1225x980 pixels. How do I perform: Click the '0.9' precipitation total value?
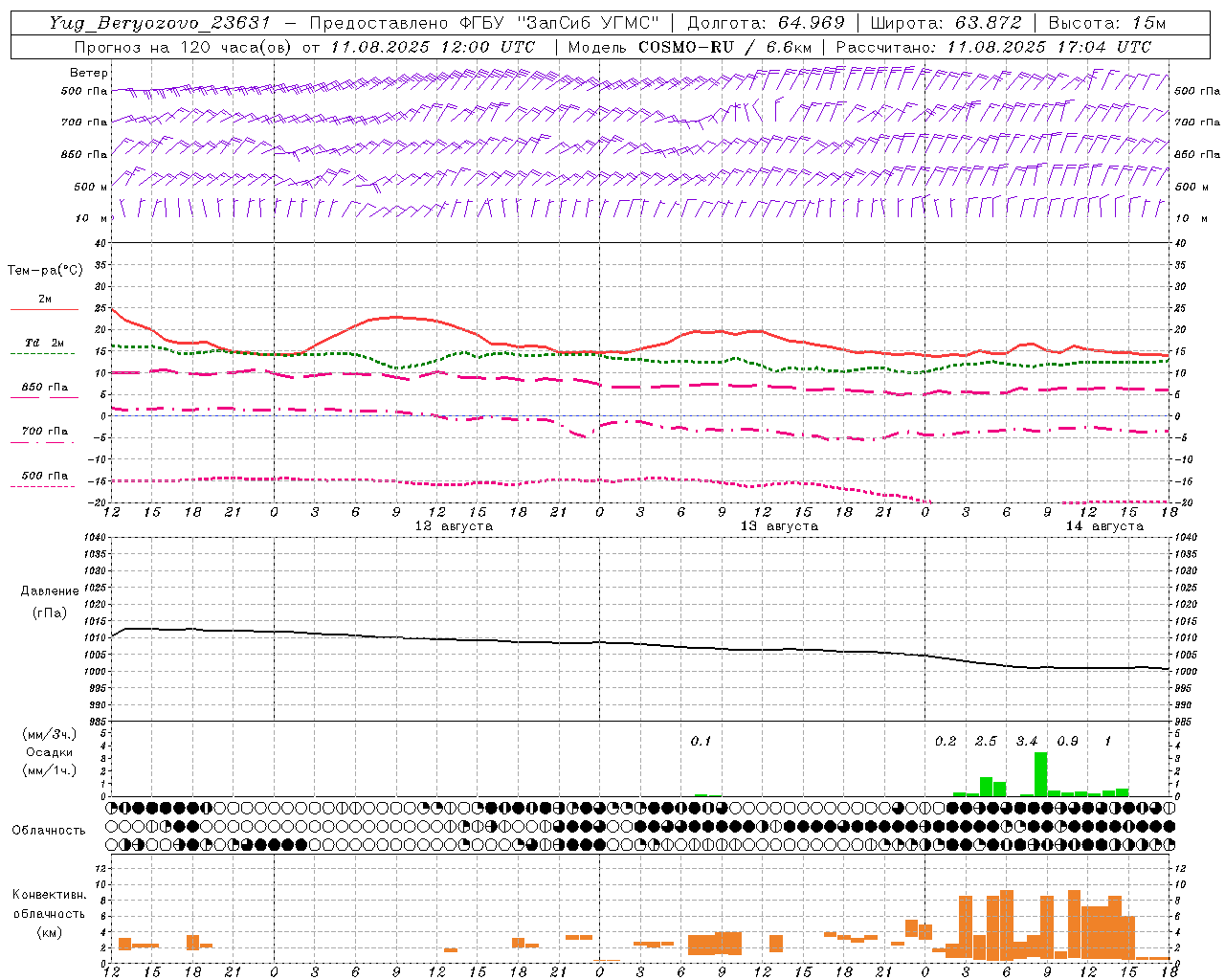(1067, 741)
